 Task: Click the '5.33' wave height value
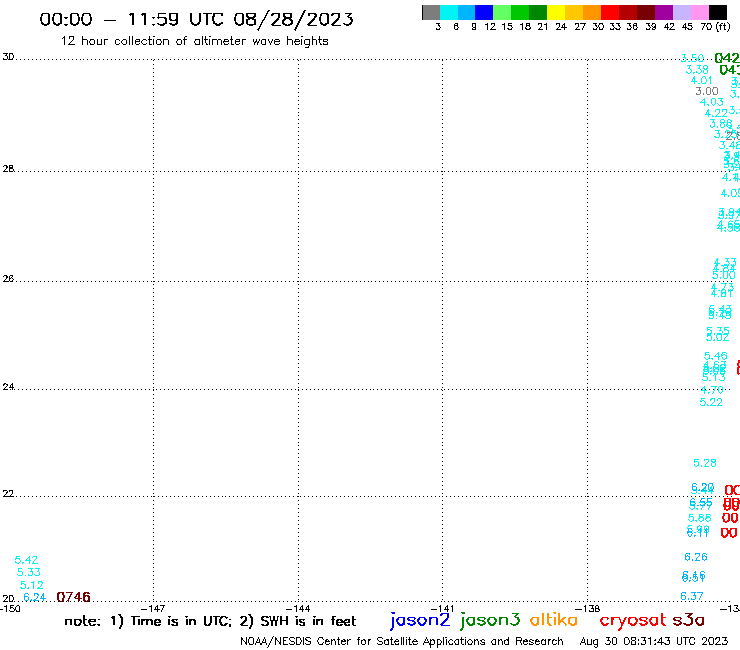click(29, 573)
